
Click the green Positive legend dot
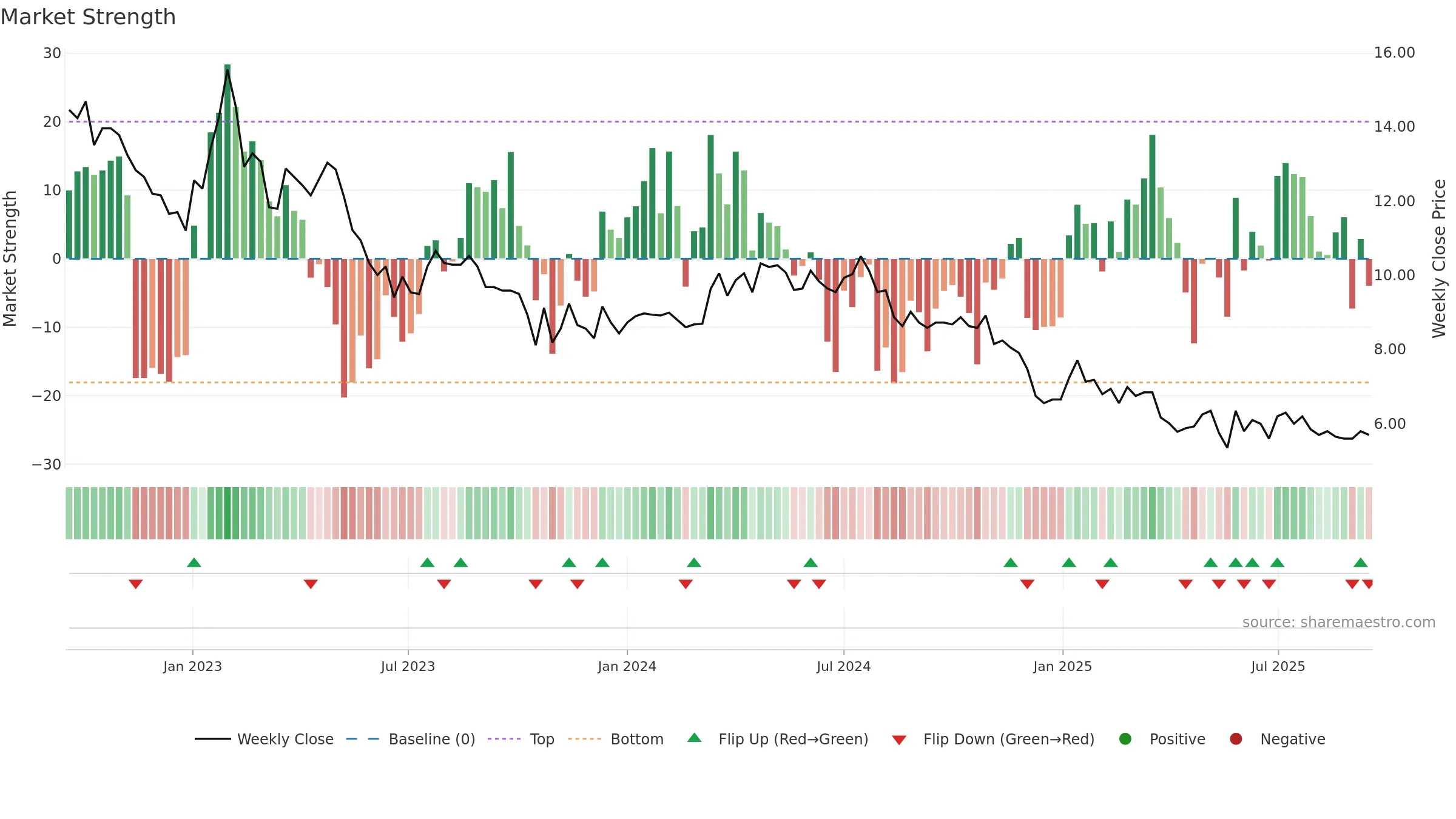[1125, 739]
